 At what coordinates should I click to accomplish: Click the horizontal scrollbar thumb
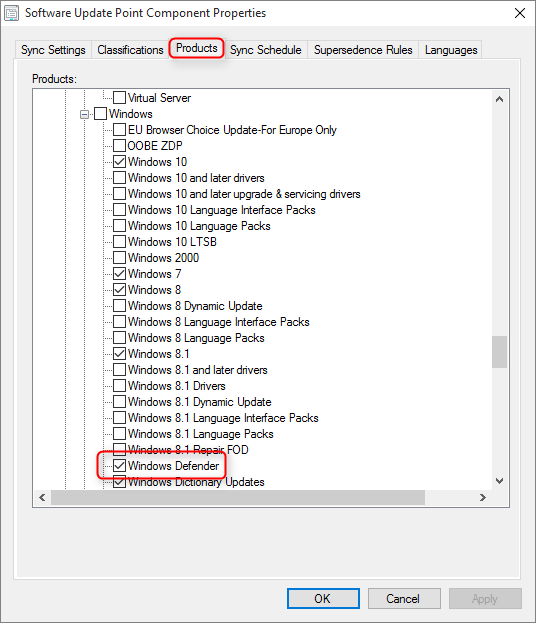tap(238, 497)
